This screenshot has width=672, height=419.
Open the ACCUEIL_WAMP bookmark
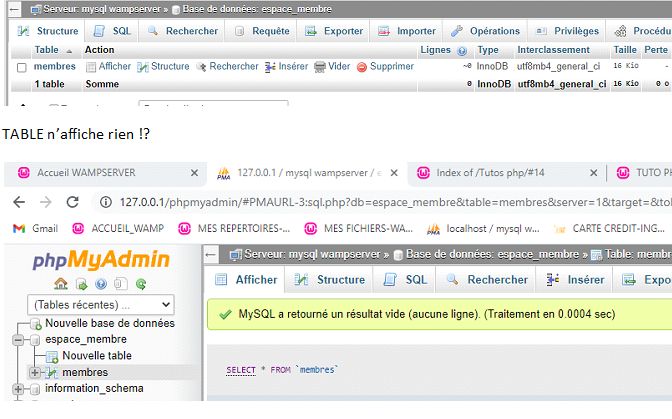[x=118, y=228]
